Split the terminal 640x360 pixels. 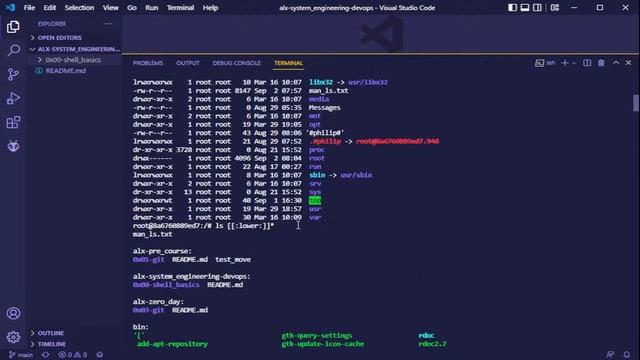point(587,63)
